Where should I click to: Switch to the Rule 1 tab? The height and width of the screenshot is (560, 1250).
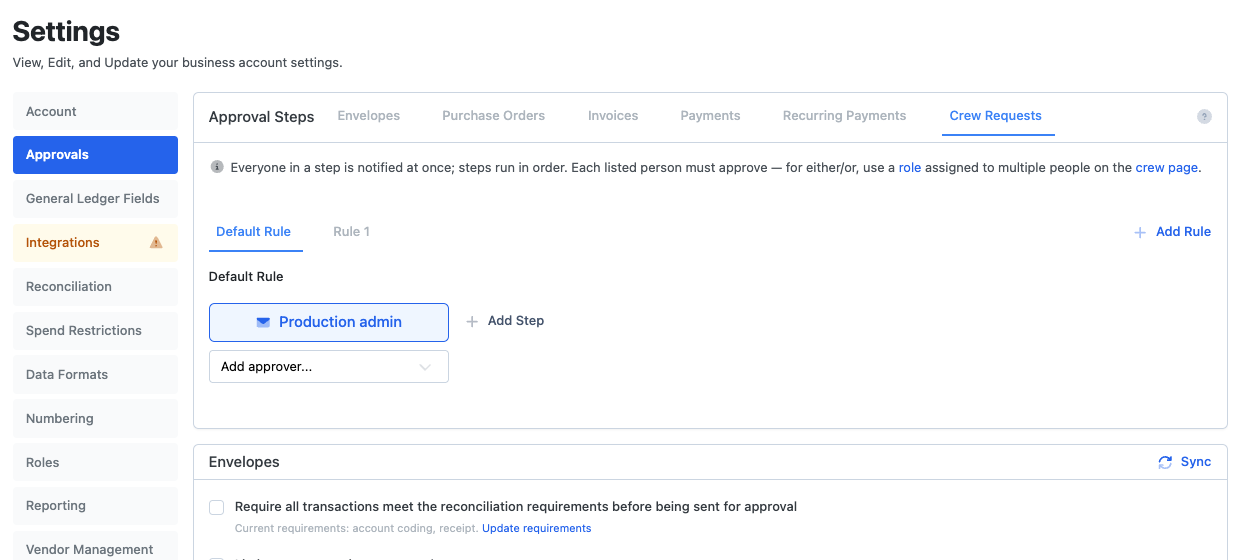click(351, 232)
